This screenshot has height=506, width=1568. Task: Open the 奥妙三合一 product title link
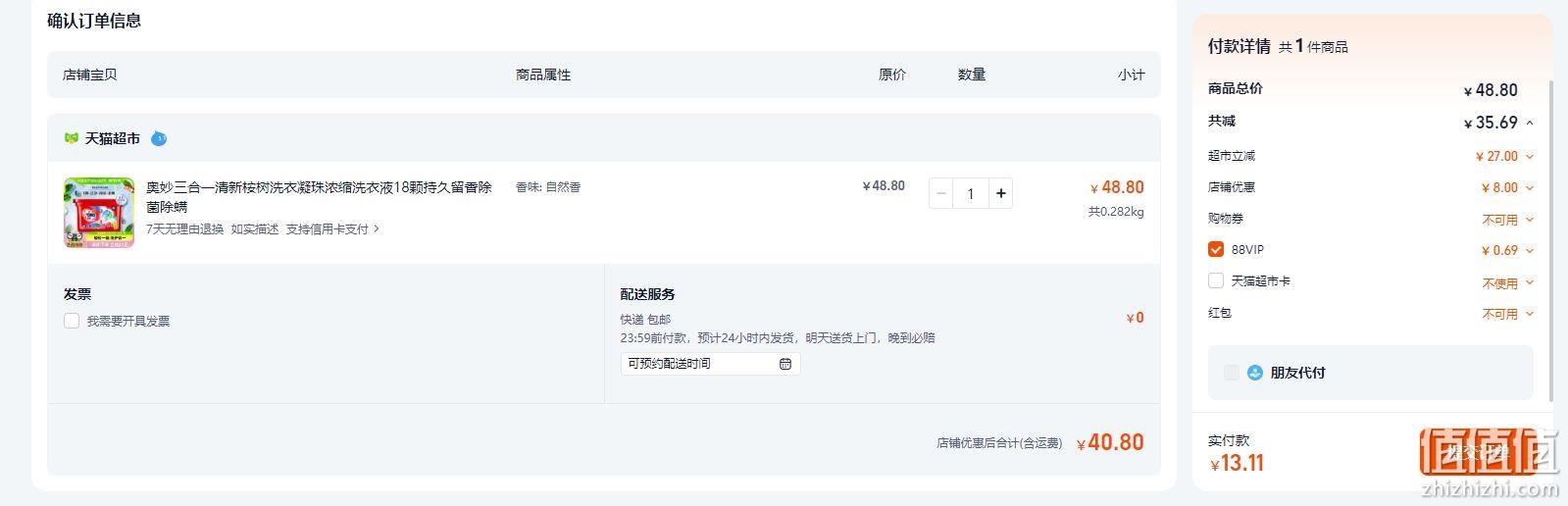[x=319, y=197]
